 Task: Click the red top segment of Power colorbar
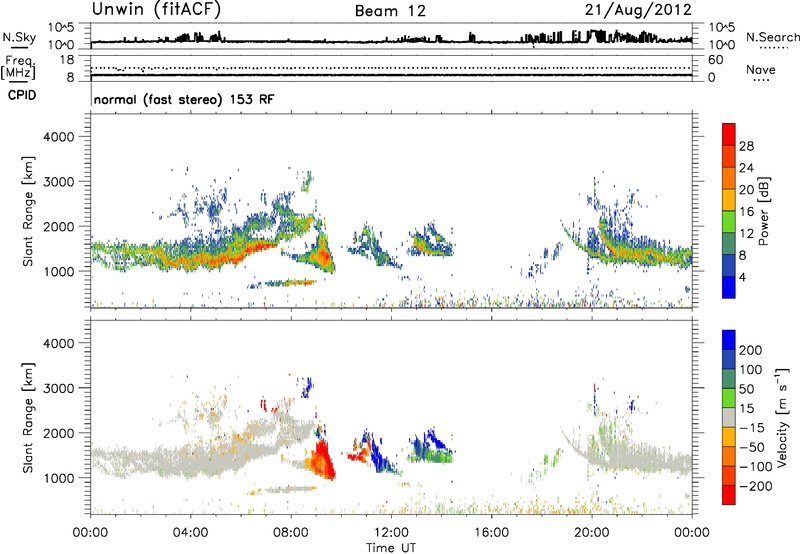(729, 134)
